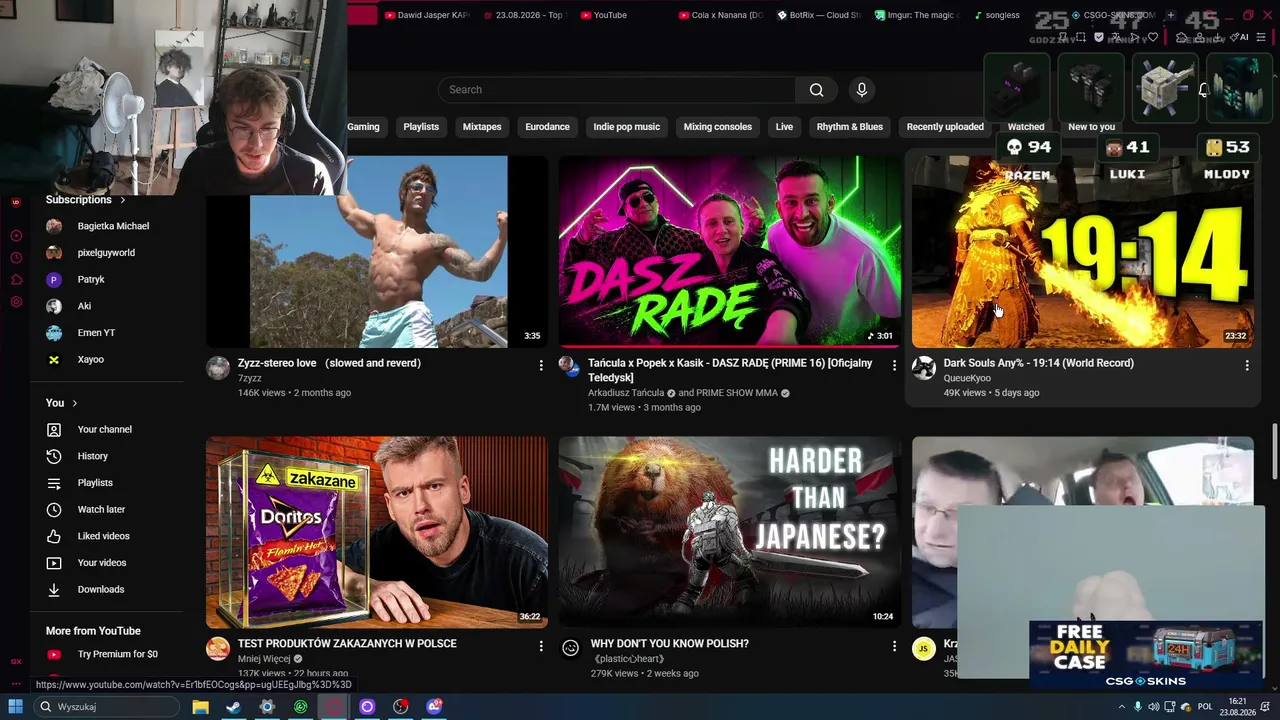Expand the You section chevron
This screenshot has width=1280, height=720.
click(74, 403)
